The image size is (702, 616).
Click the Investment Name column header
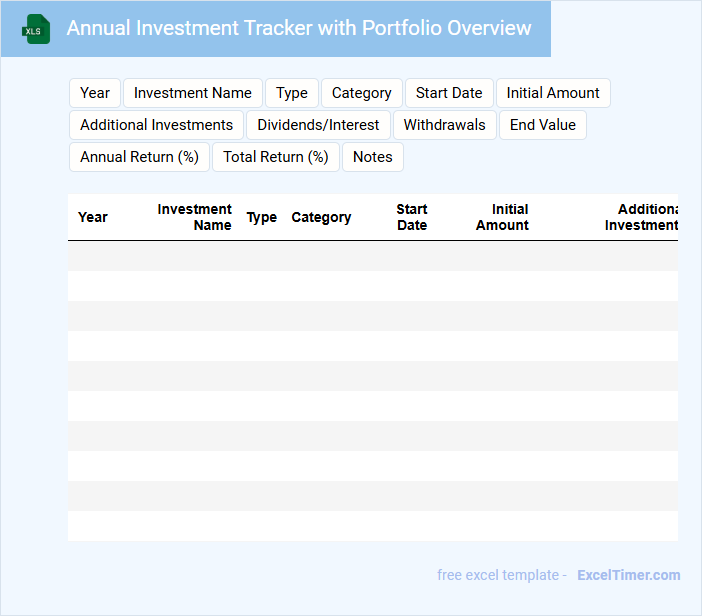(x=195, y=217)
